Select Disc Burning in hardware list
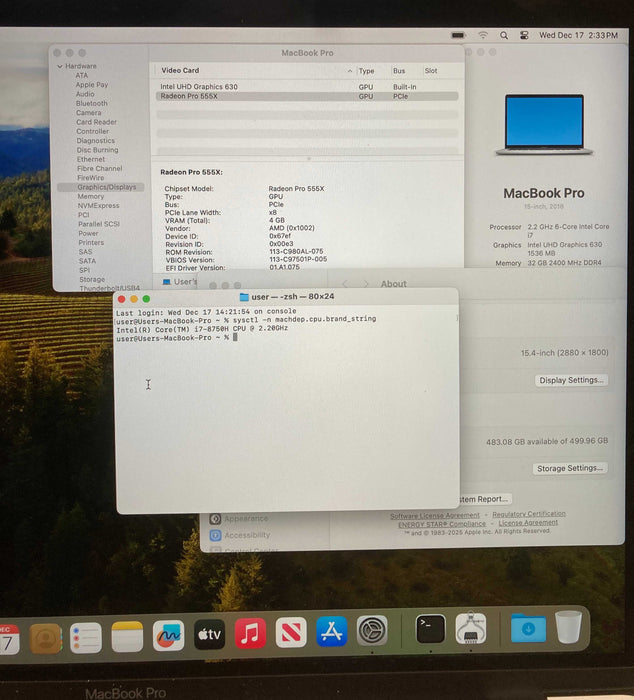This screenshot has height=700, width=634. [97, 150]
